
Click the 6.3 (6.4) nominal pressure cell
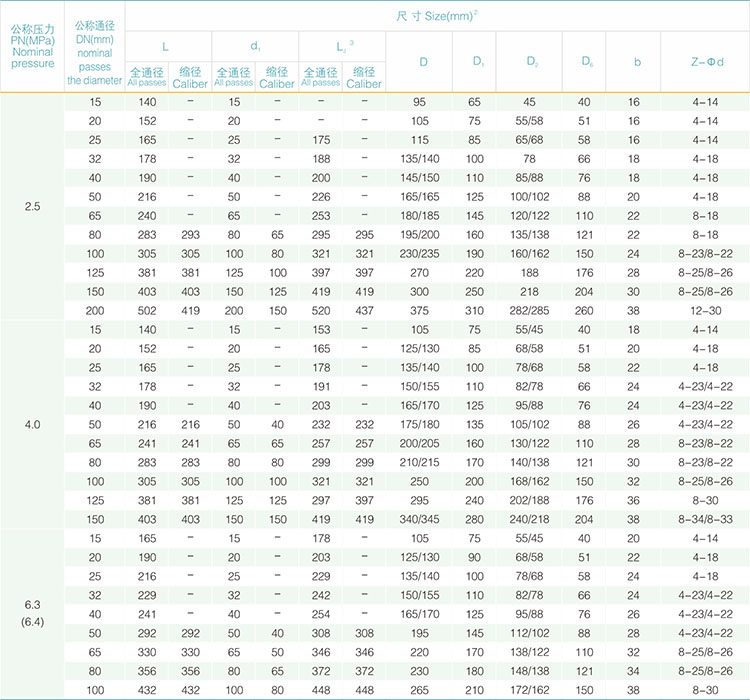tap(32, 613)
